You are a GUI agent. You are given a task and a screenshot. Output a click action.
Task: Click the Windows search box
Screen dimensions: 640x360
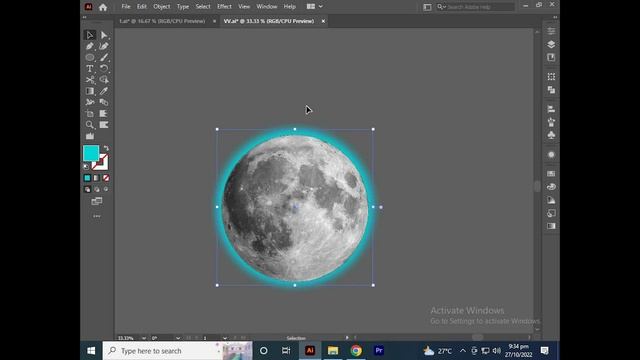[178, 351]
